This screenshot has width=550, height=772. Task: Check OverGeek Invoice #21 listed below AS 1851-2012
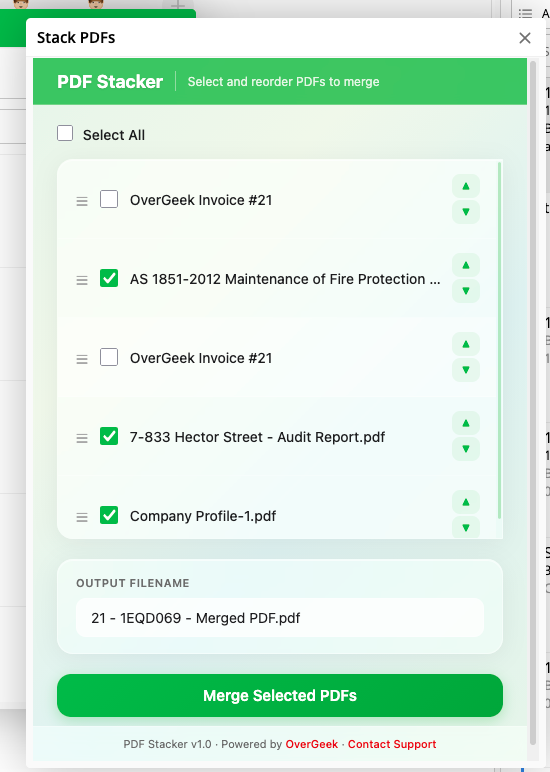click(x=109, y=357)
